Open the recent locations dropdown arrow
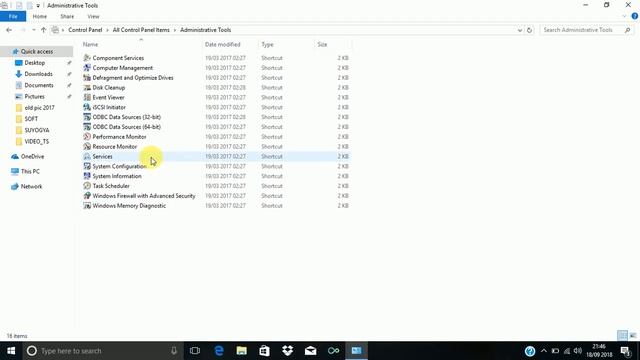 33,30
